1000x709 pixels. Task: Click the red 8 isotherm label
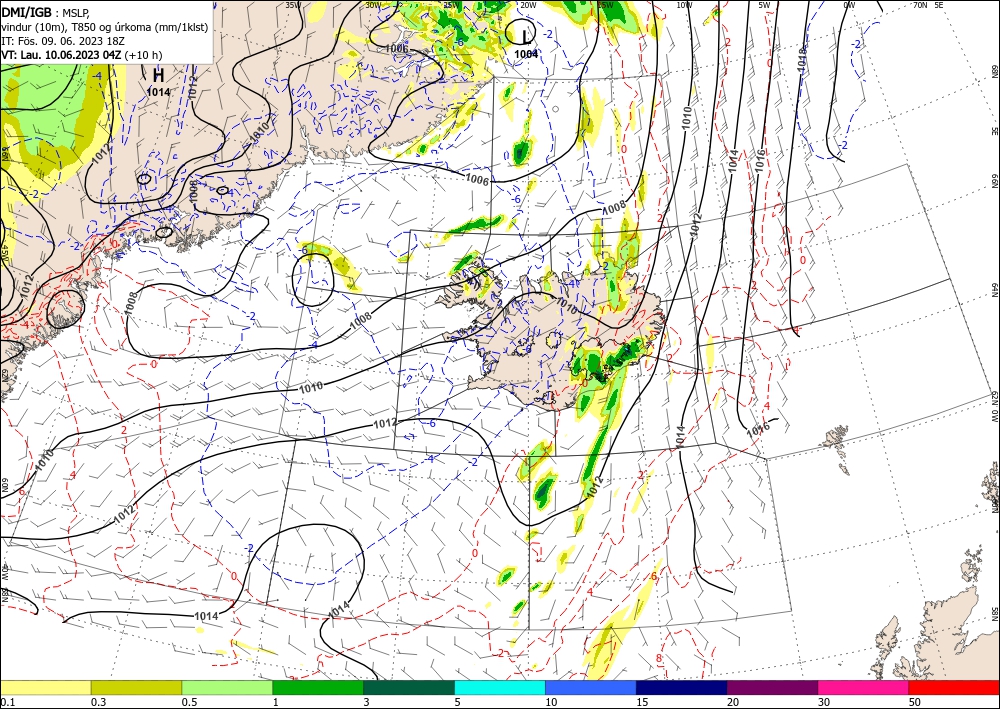(659, 658)
